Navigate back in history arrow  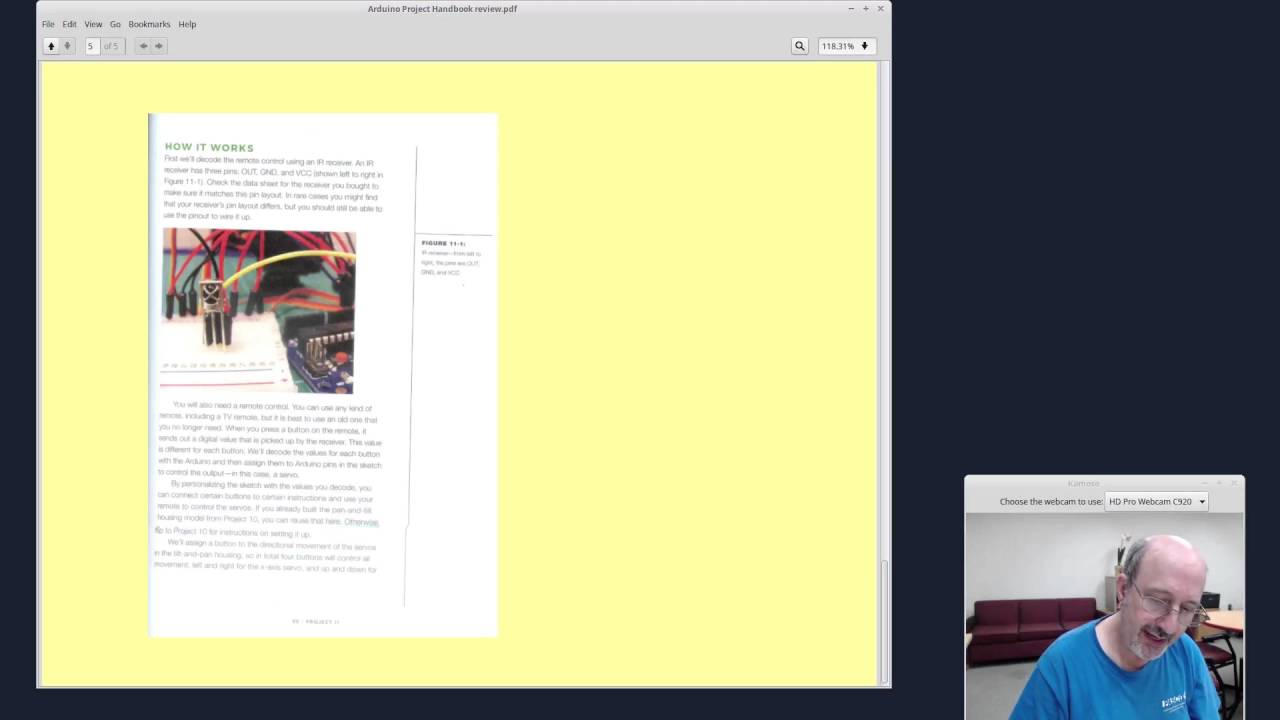(x=143, y=46)
